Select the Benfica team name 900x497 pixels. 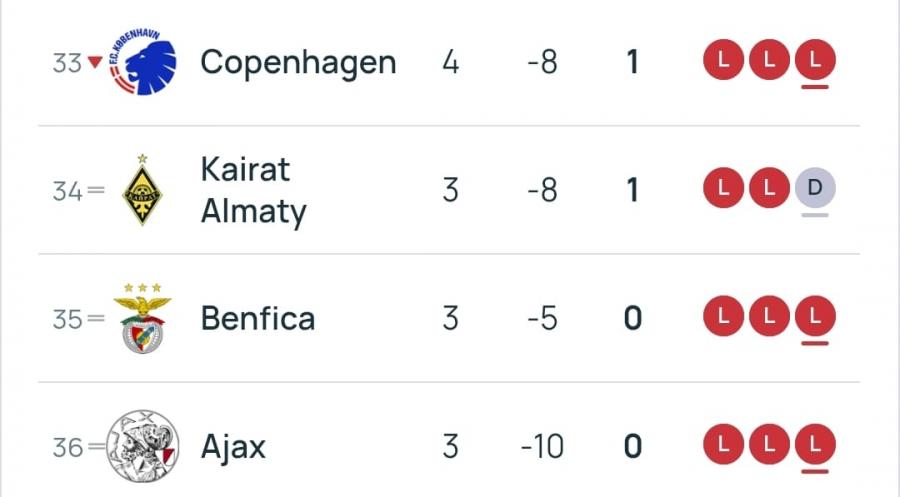pyautogui.click(x=258, y=318)
